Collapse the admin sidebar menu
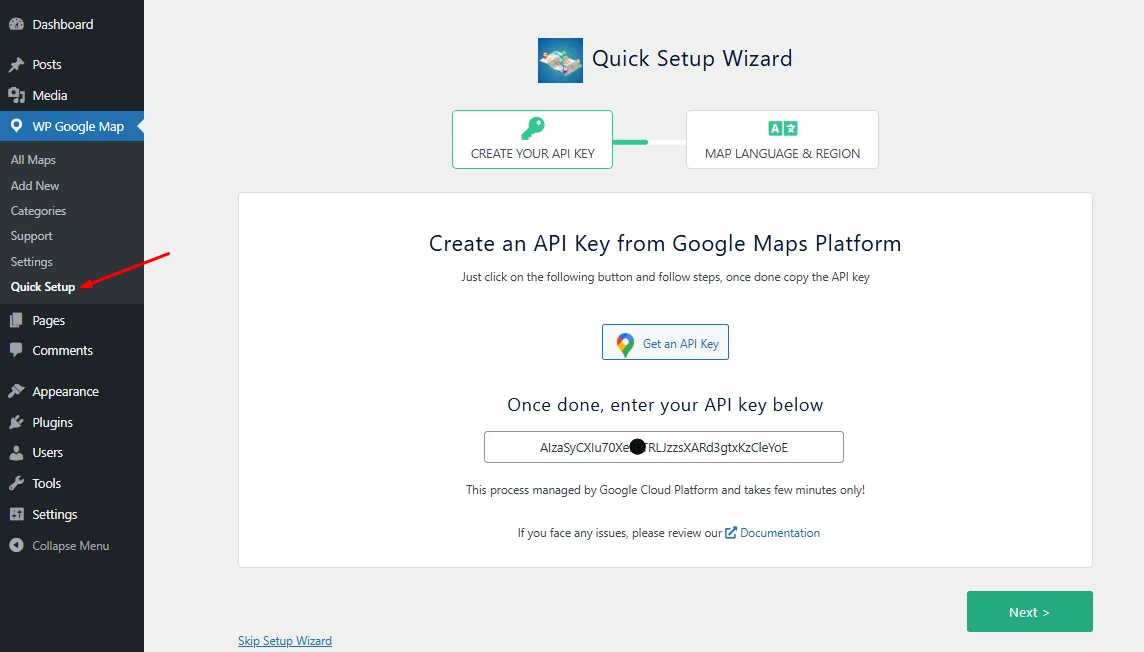 [x=72, y=546]
